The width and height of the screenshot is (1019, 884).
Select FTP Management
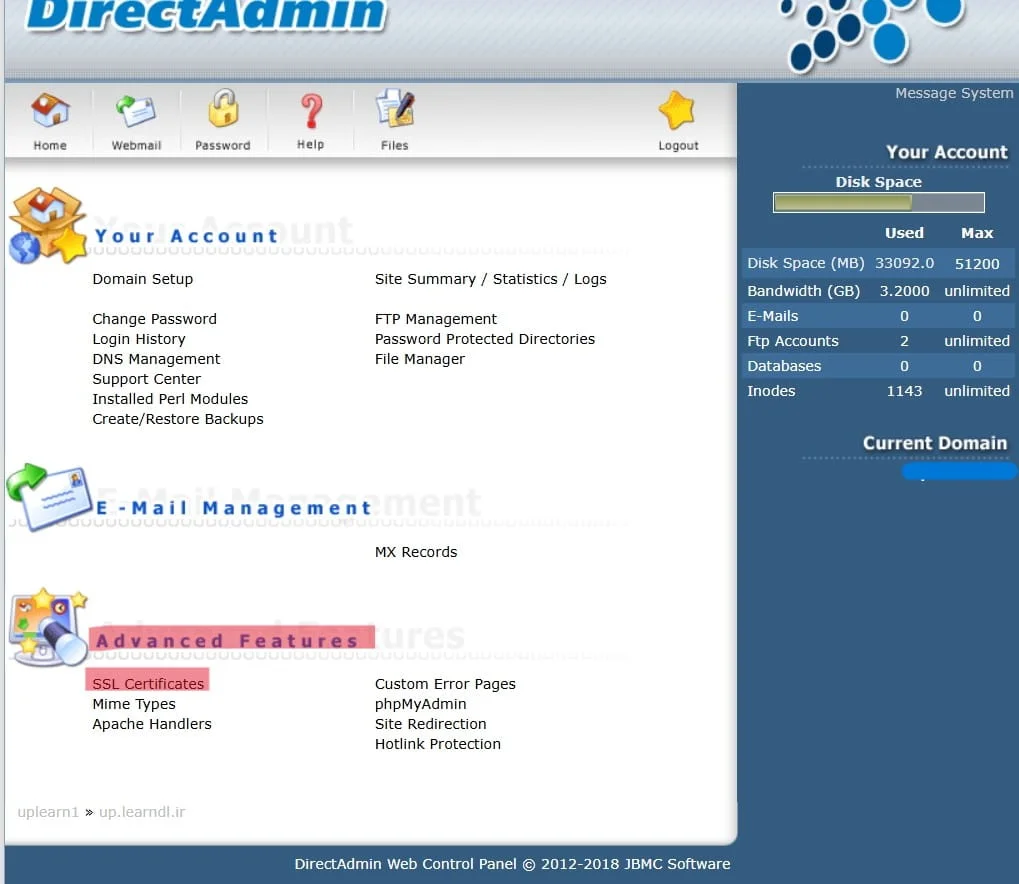(436, 319)
